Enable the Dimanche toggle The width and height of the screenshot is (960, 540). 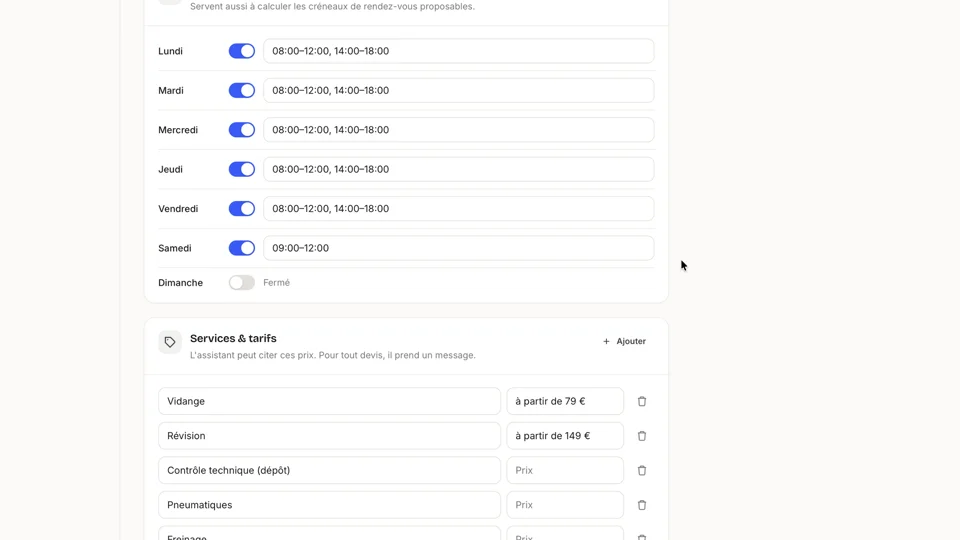[x=242, y=282]
